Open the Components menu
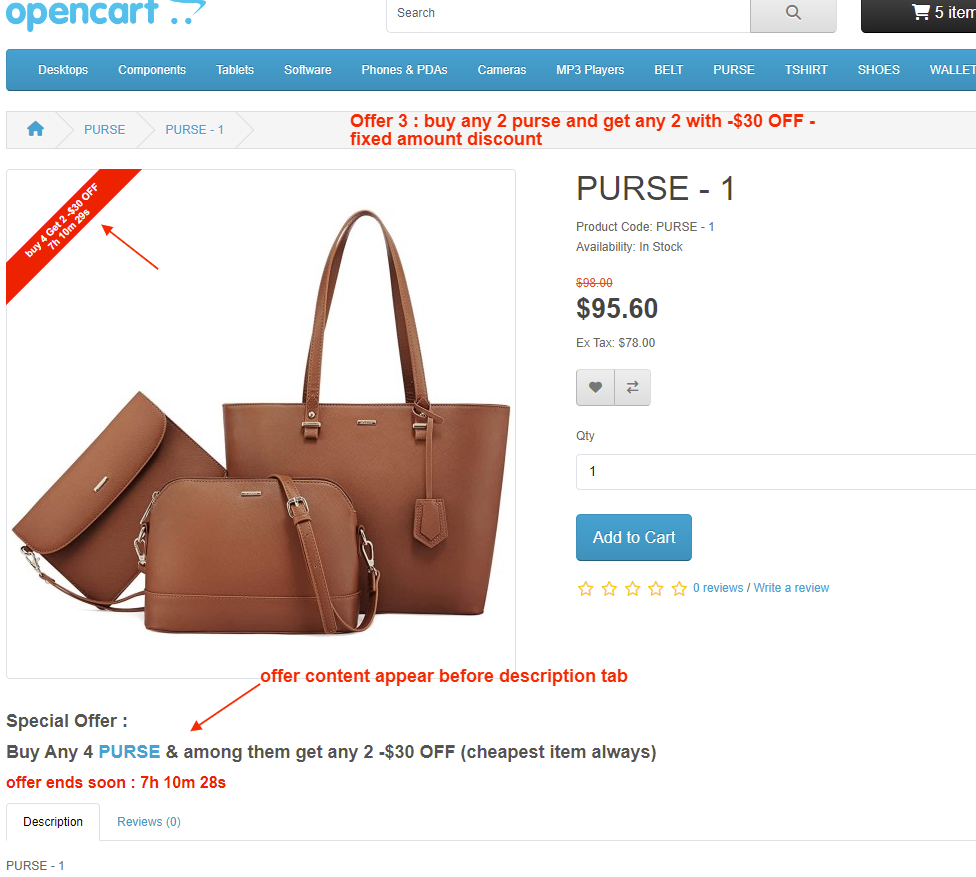 click(x=152, y=70)
